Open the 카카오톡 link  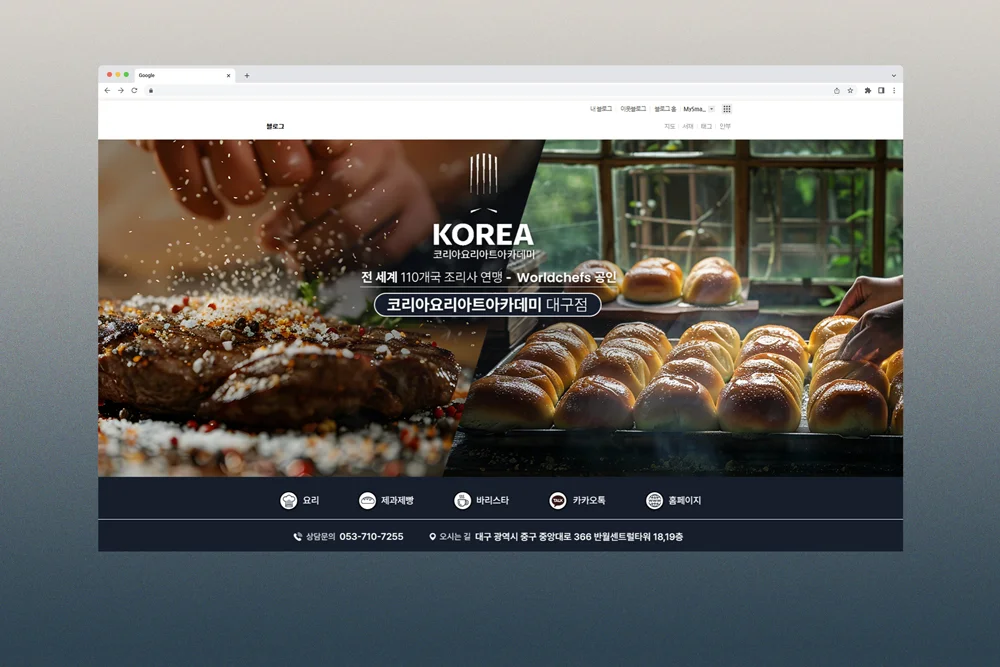[x=589, y=501]
